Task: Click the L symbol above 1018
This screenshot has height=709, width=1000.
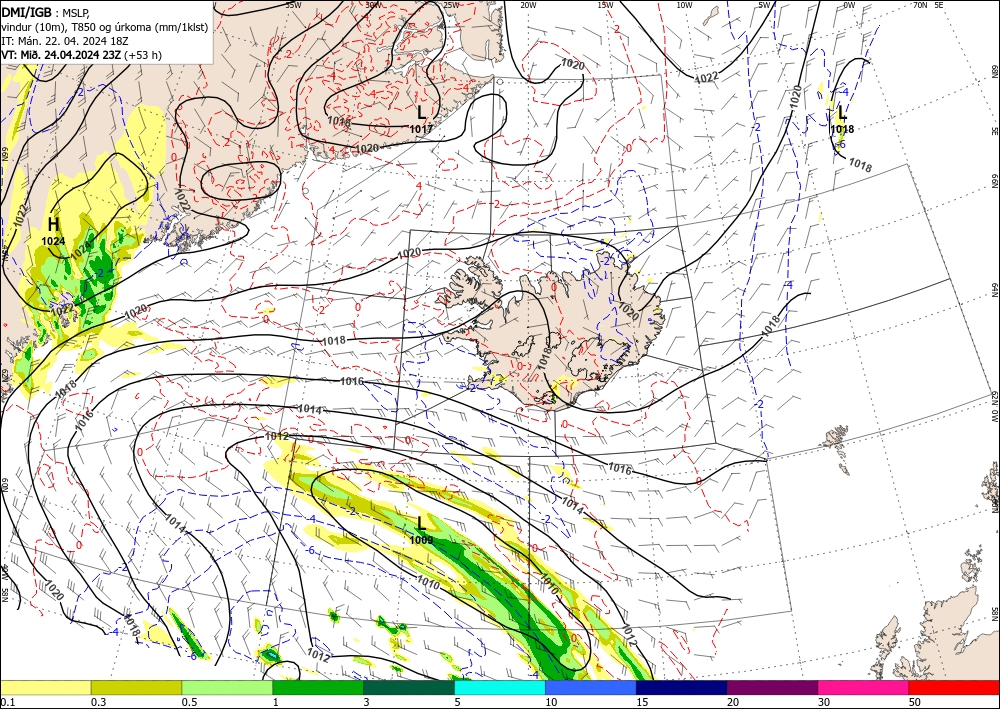Action: (x=842, y=113)
